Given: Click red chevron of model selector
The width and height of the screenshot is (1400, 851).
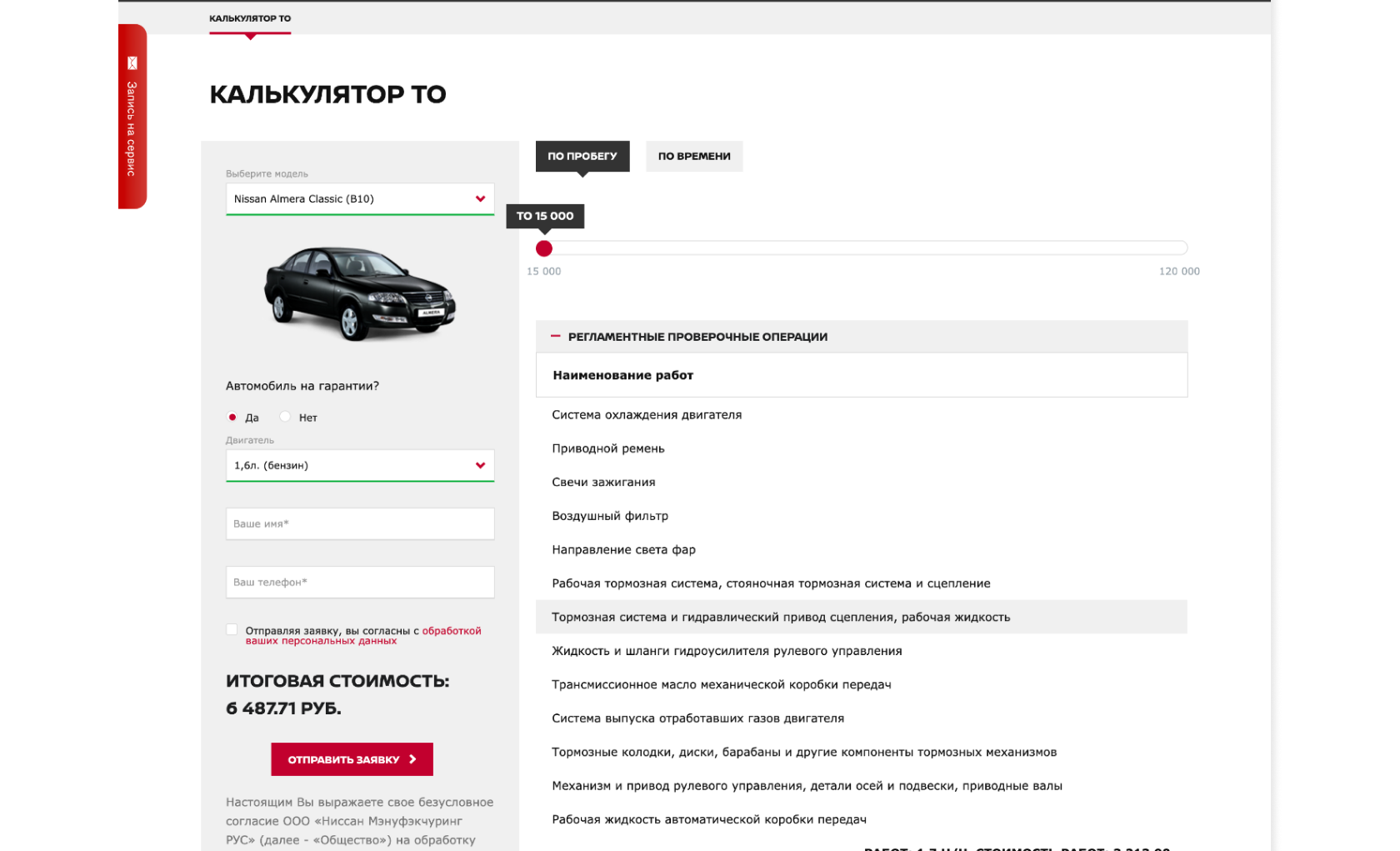Looking at the screenshot, I should 480,199.
